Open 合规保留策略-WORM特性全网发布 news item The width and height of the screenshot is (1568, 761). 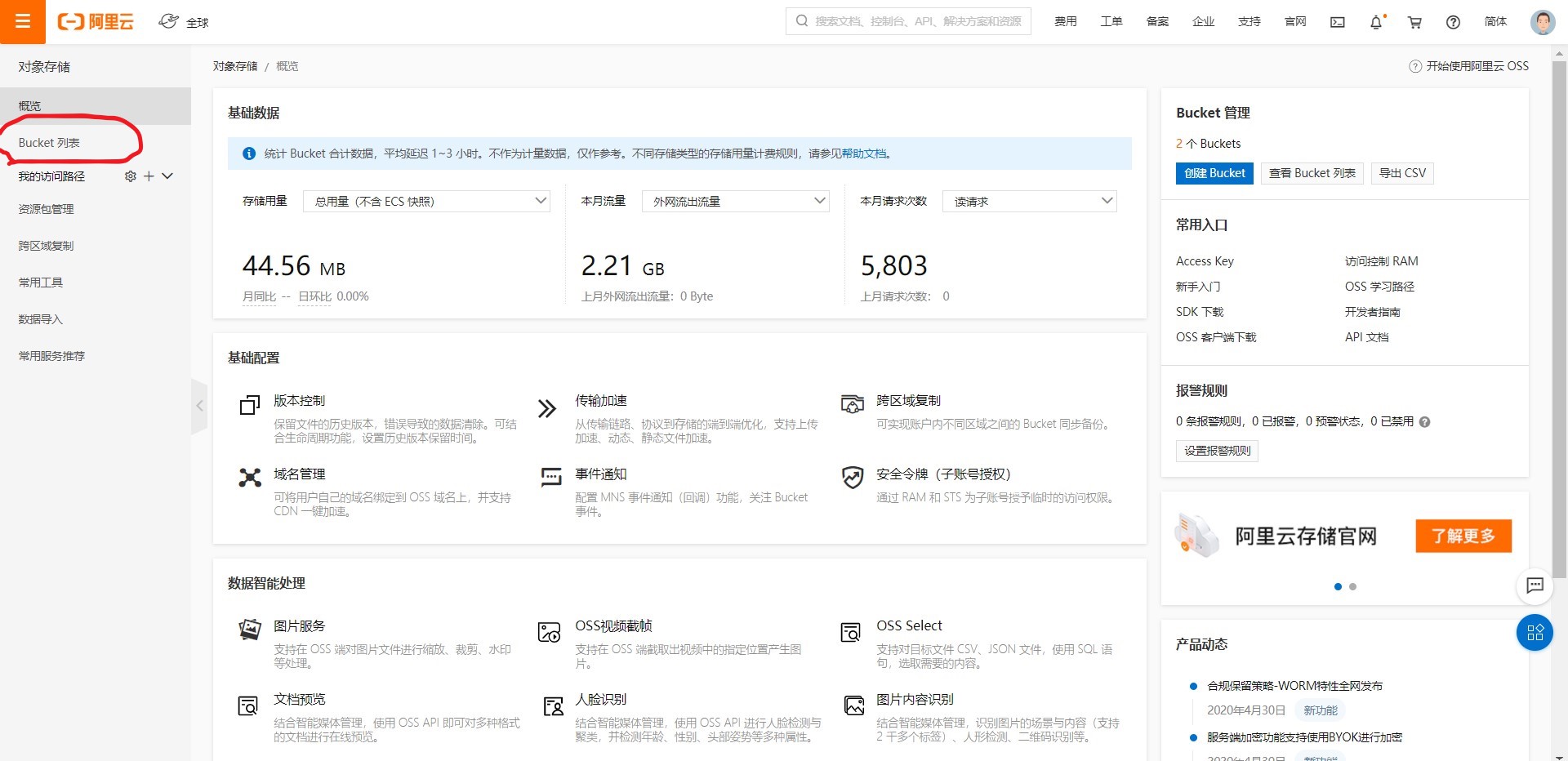(1294, 686)
